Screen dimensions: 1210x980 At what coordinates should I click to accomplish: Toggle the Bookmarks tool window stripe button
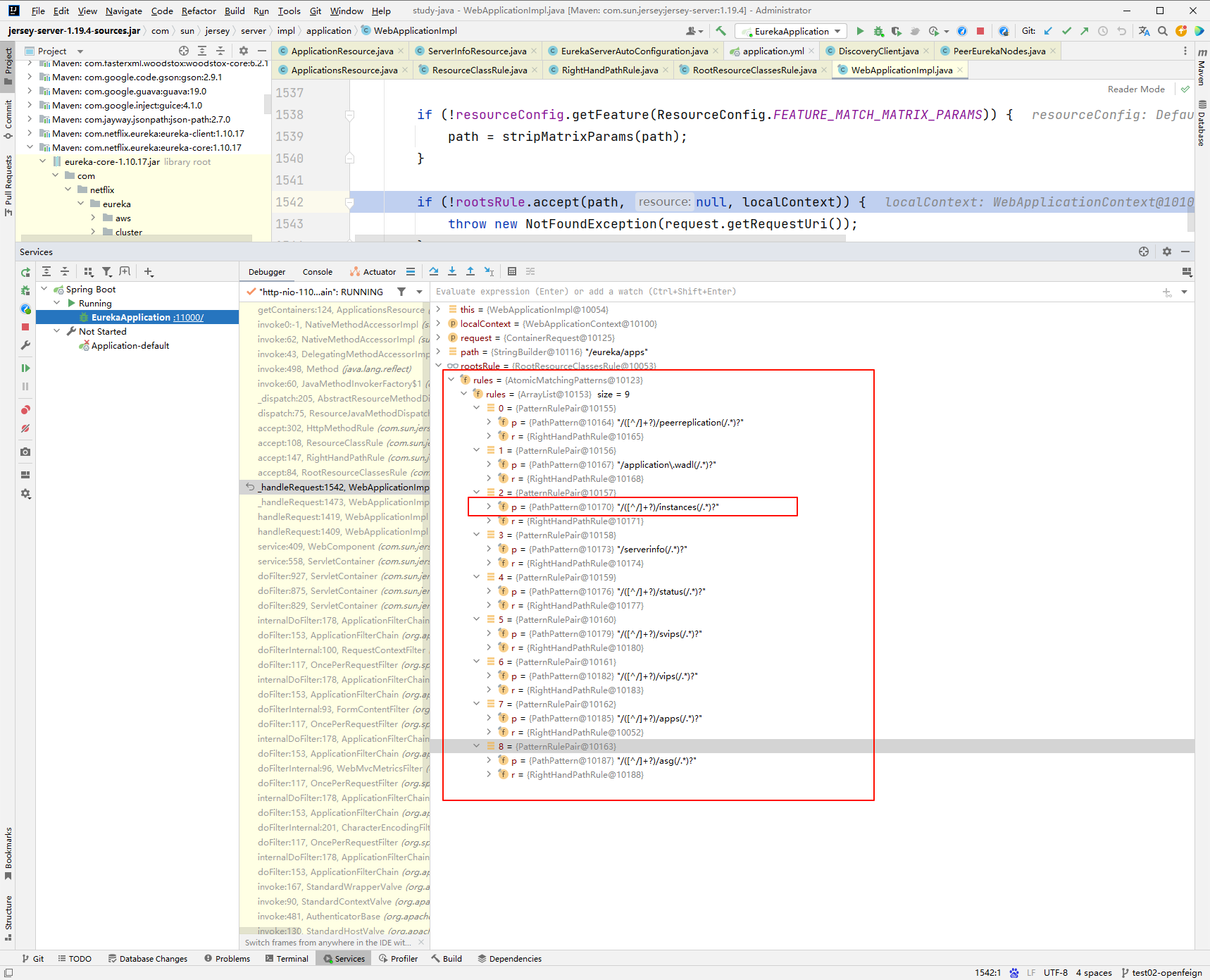[x=8, y=853]
